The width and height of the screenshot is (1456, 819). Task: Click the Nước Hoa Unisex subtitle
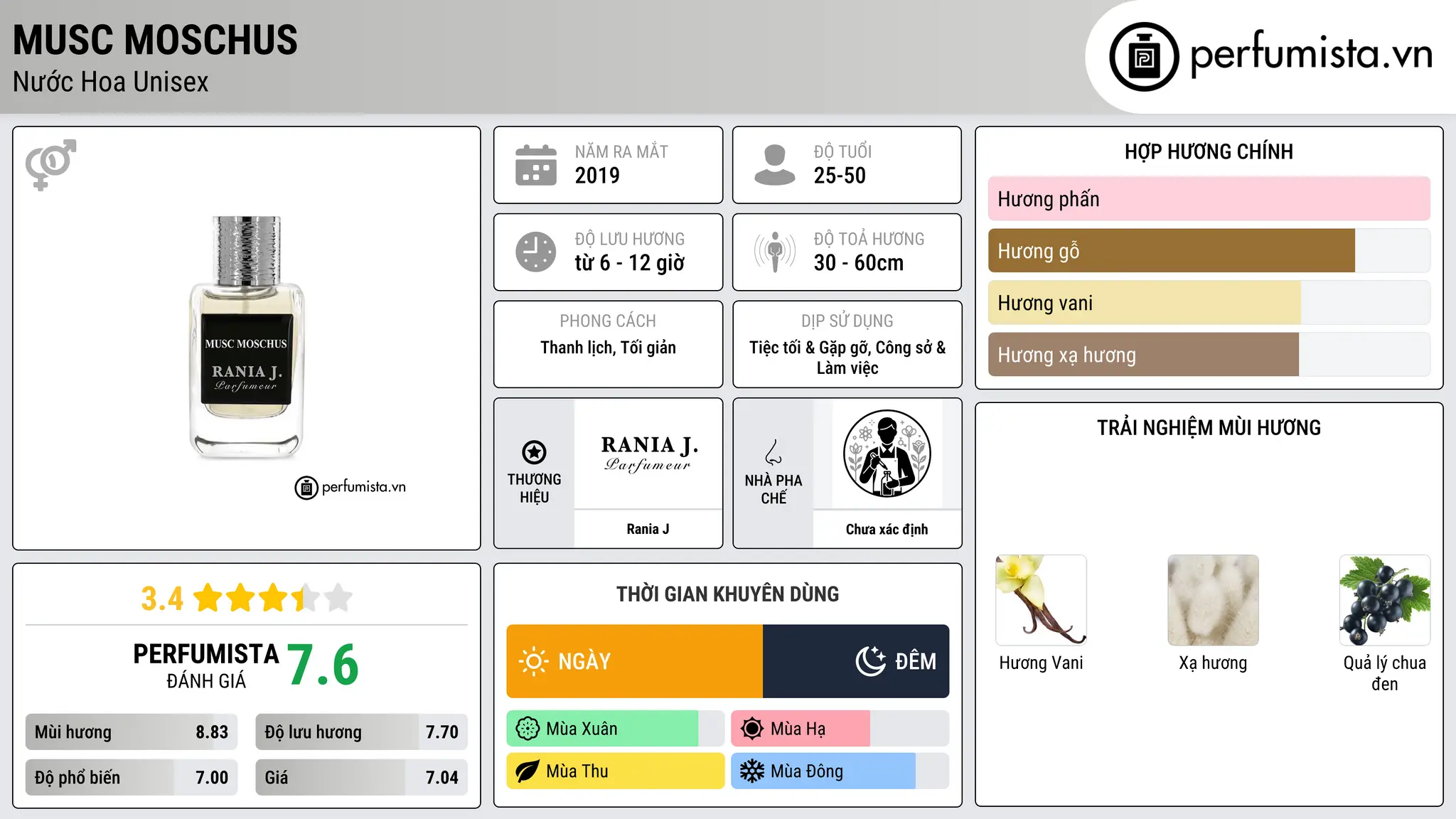[111, 82]
